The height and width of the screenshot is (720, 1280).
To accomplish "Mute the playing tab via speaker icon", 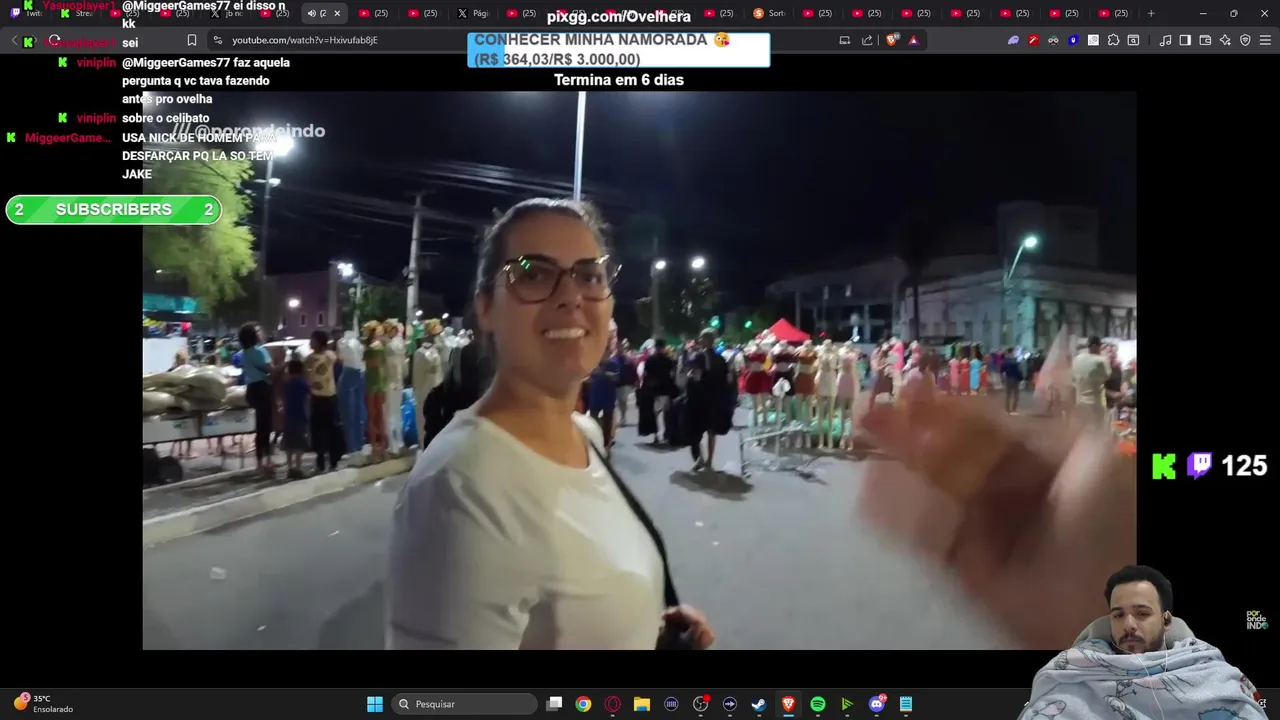I will (311, 13).
